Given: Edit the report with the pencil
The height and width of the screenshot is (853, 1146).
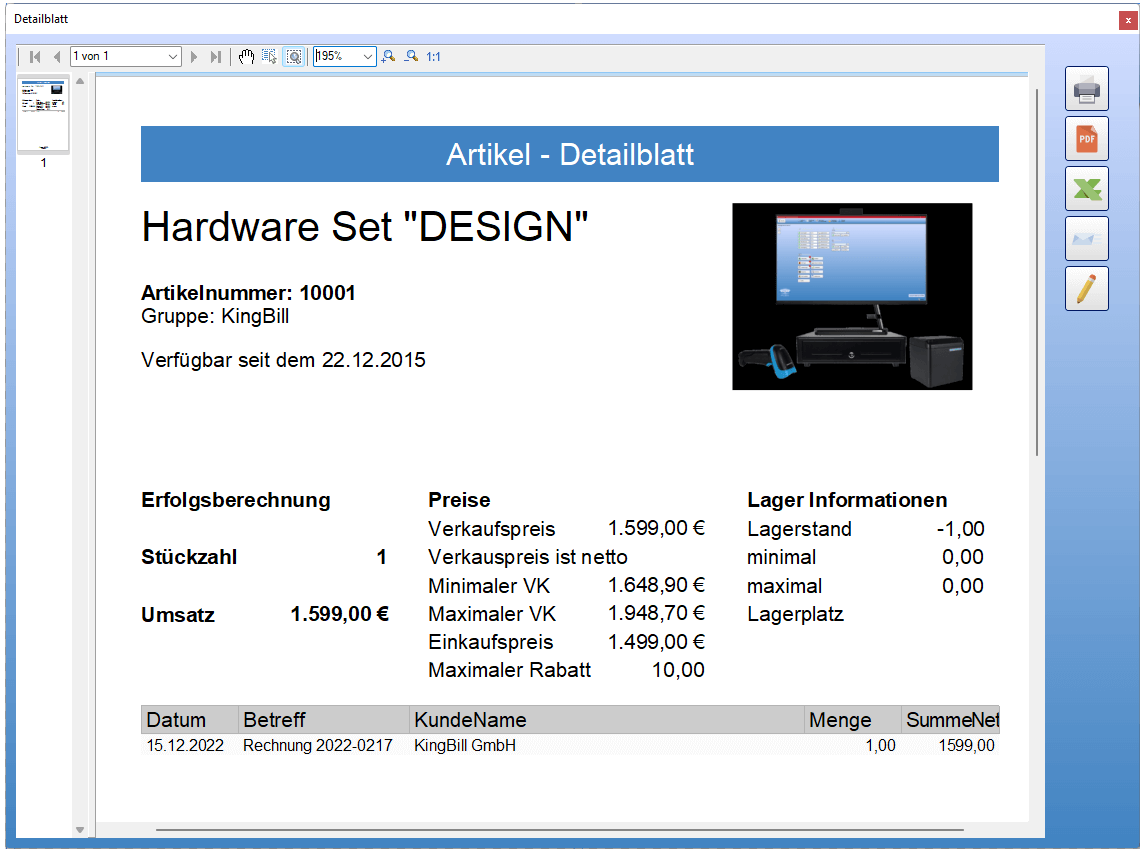Looking at the screenshot, I should click(x=1087, y=289).
